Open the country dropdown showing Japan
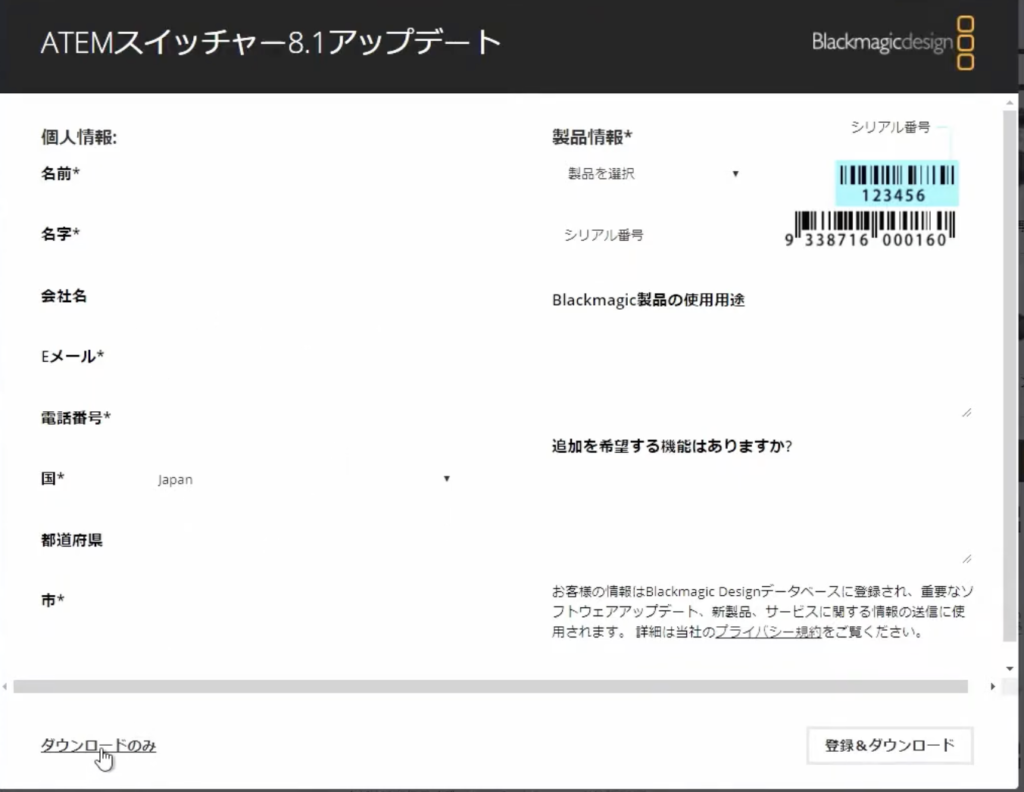The height and width of the screenshot is (792, 1024). pos(300,479)
